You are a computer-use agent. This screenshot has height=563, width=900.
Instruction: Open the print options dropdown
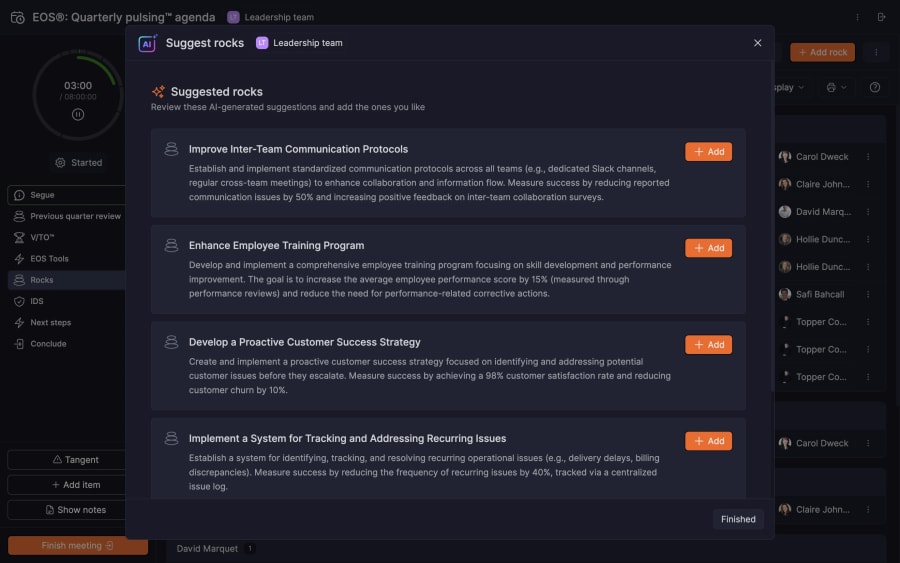tap(836, 87)
